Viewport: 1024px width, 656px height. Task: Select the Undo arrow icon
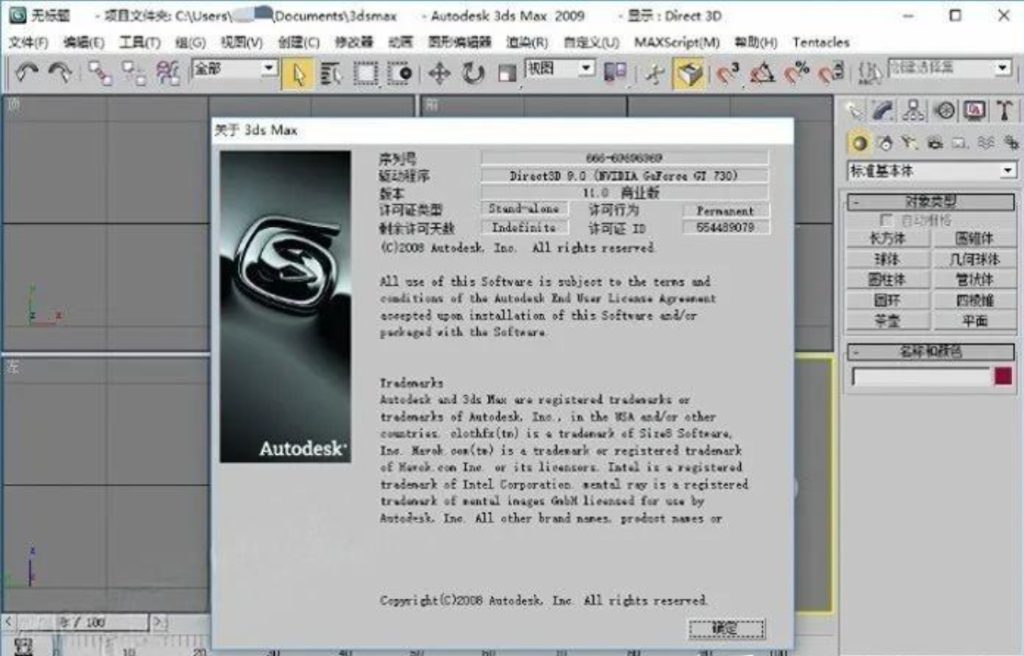click(x=27, y=70)
